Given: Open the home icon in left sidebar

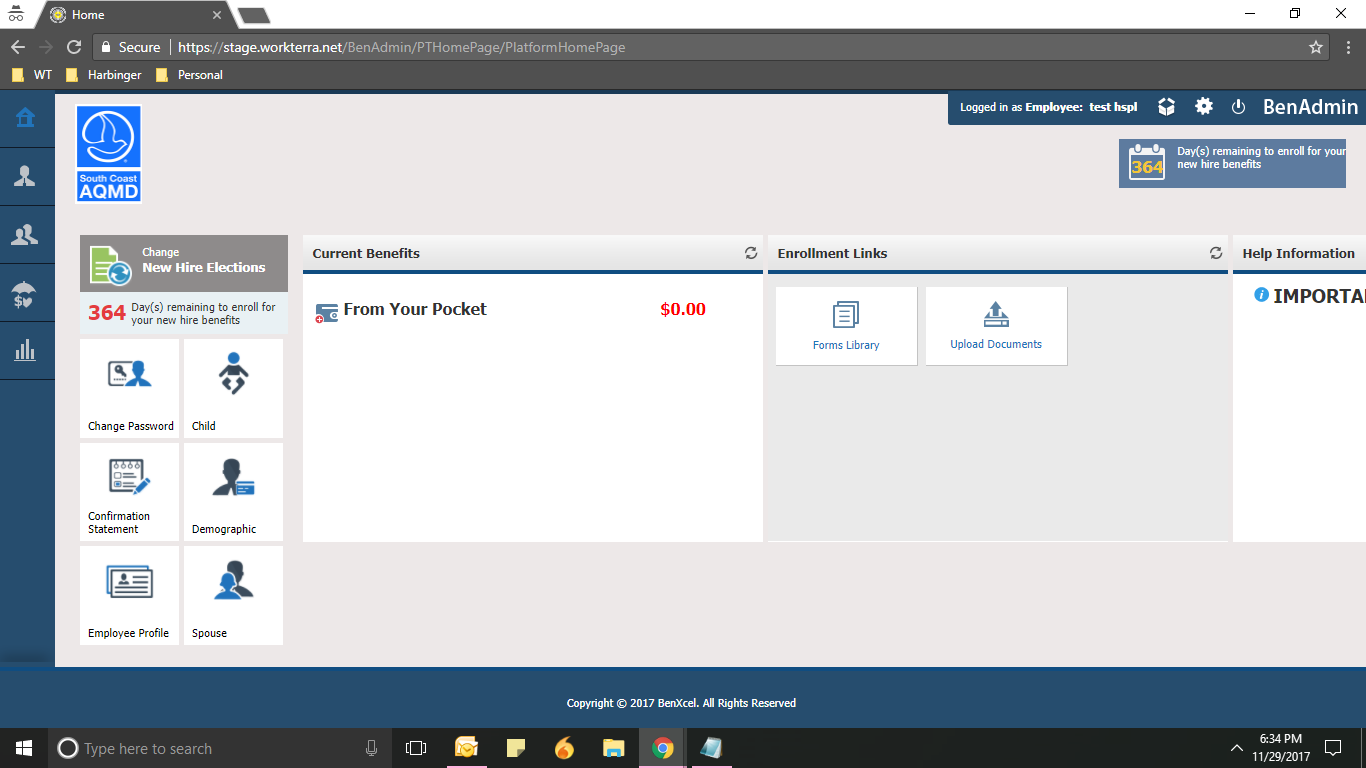Looking at the screenshot, I should pos(25,118).
